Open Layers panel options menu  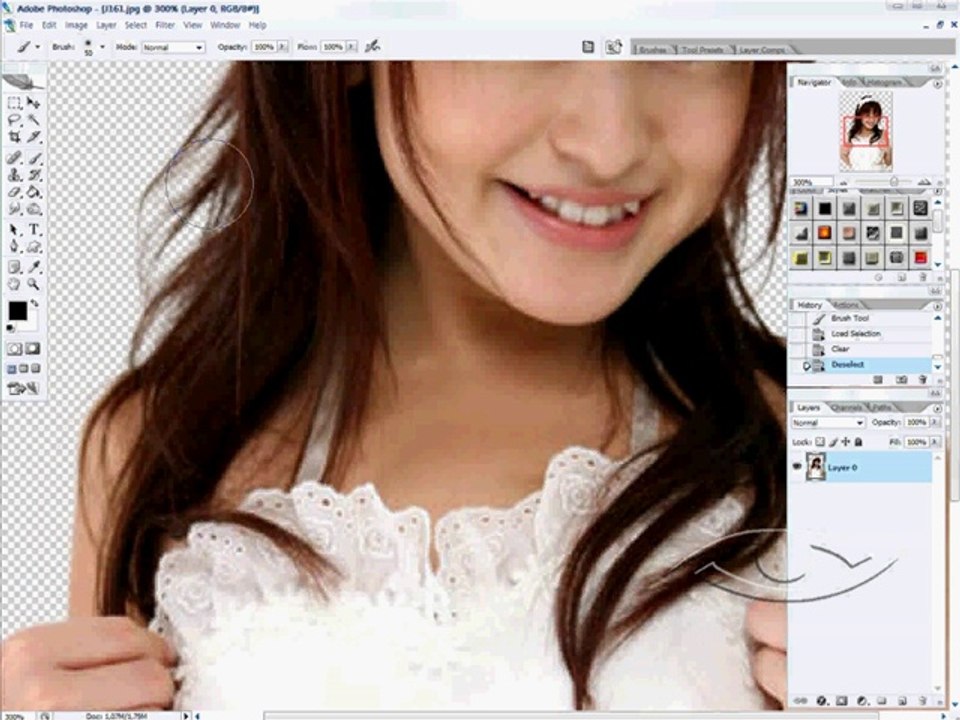click(937, 408)
